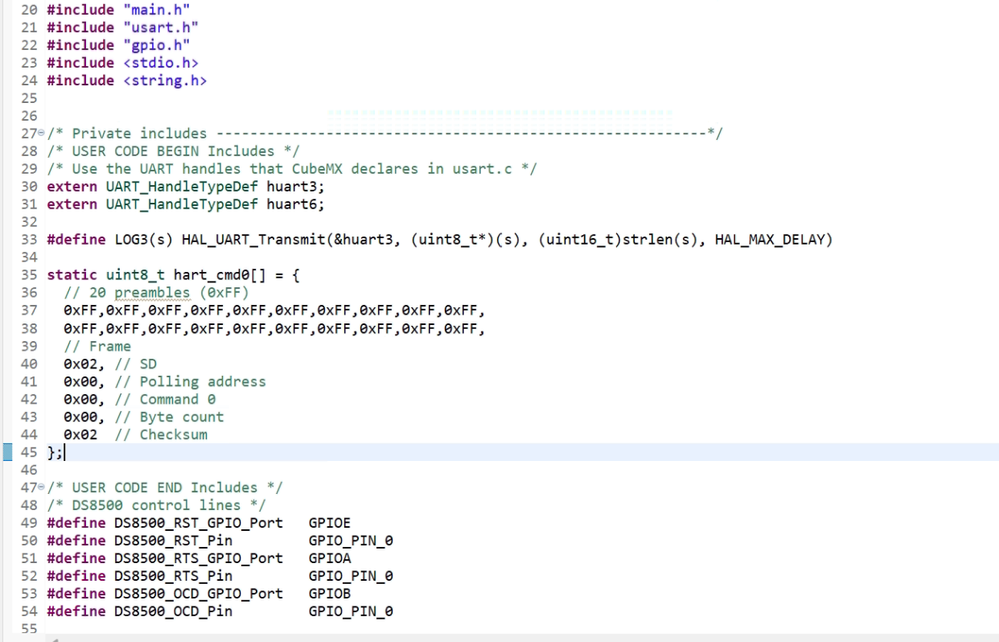Click the GPIOE value

coord(329,524)
